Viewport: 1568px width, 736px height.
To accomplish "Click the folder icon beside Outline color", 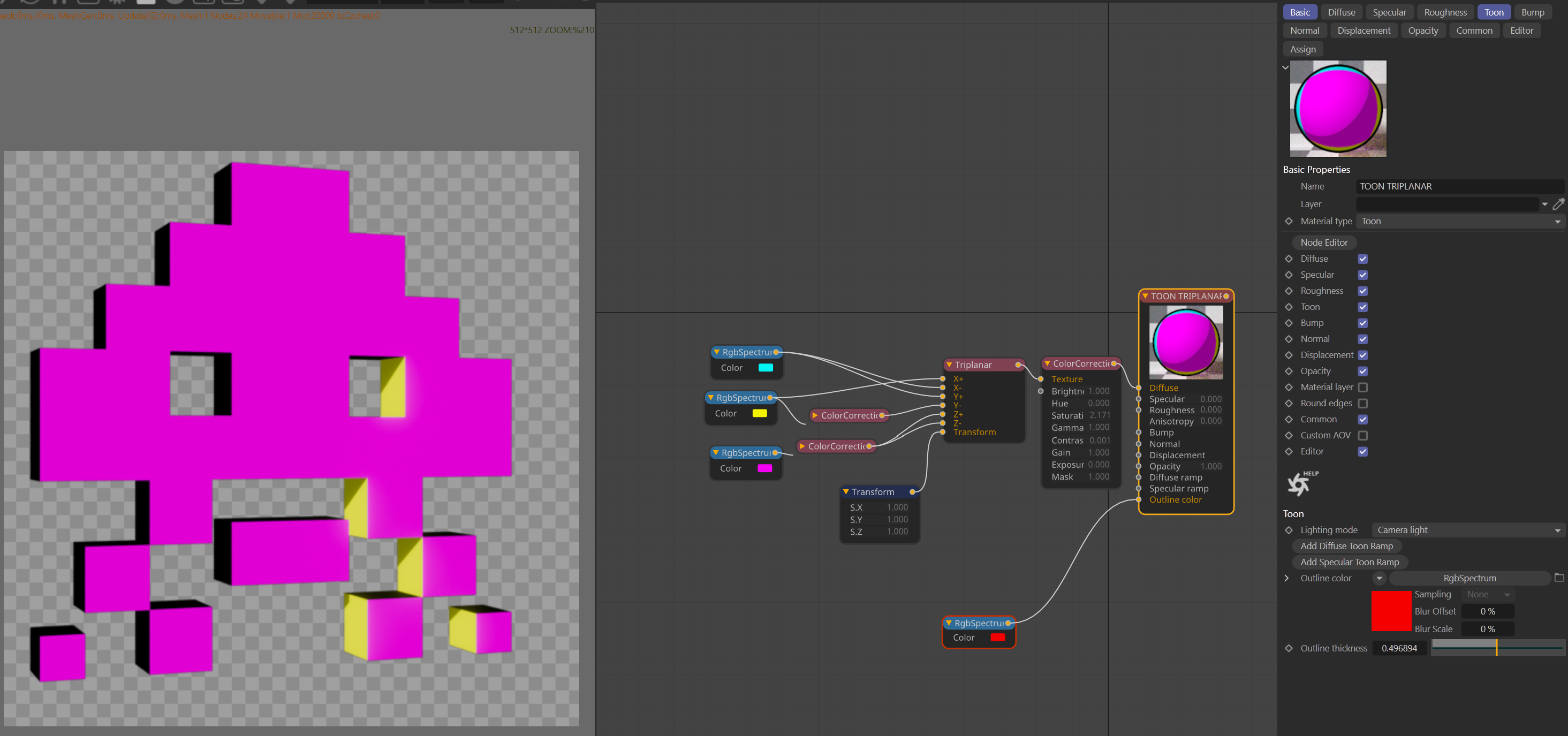I will click(1559, 578).
